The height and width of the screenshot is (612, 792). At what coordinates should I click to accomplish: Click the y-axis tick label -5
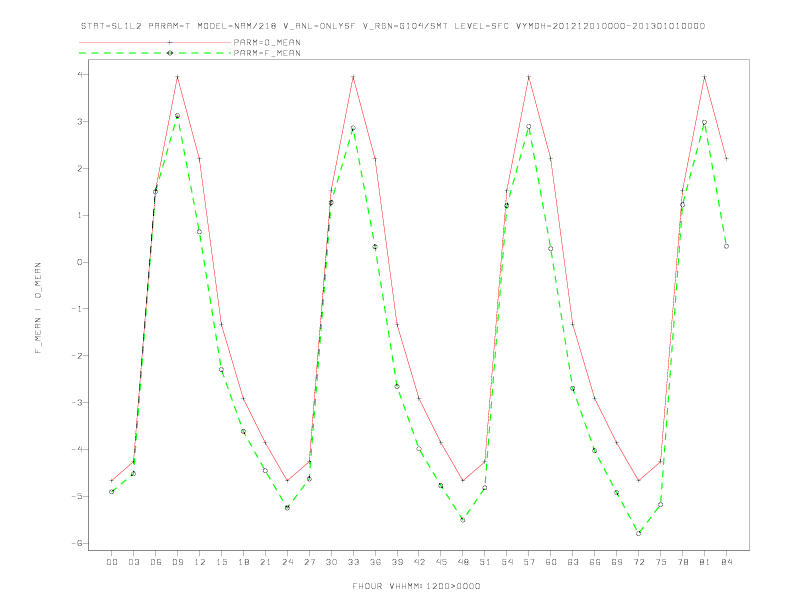point(78,496)
